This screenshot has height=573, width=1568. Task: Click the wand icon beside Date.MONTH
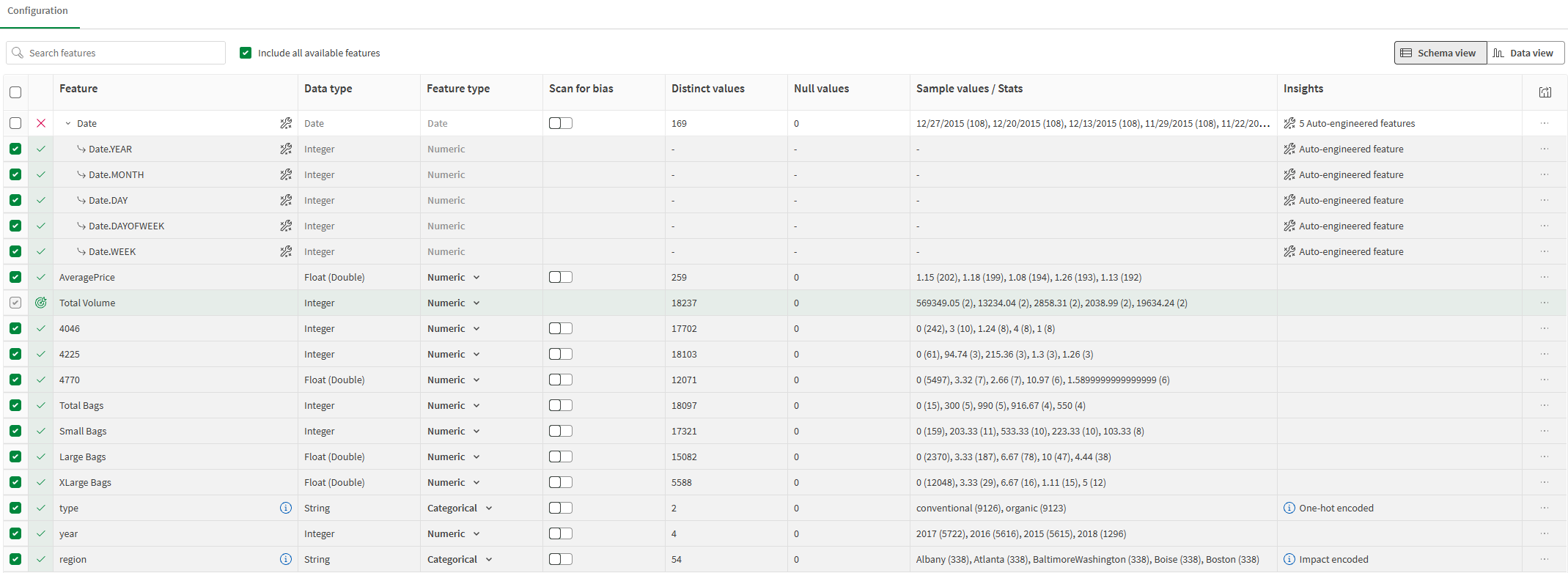click(x=286, y=174)
